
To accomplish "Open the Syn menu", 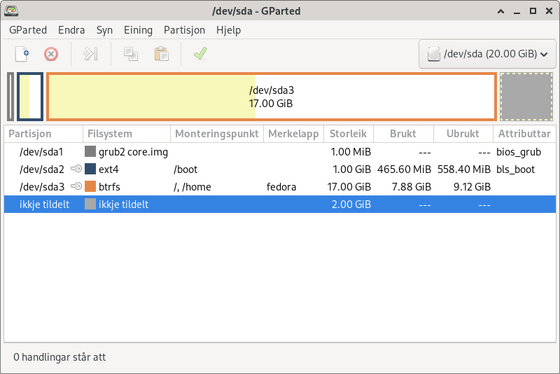I will pyautogui.click(x=104, y=30).
